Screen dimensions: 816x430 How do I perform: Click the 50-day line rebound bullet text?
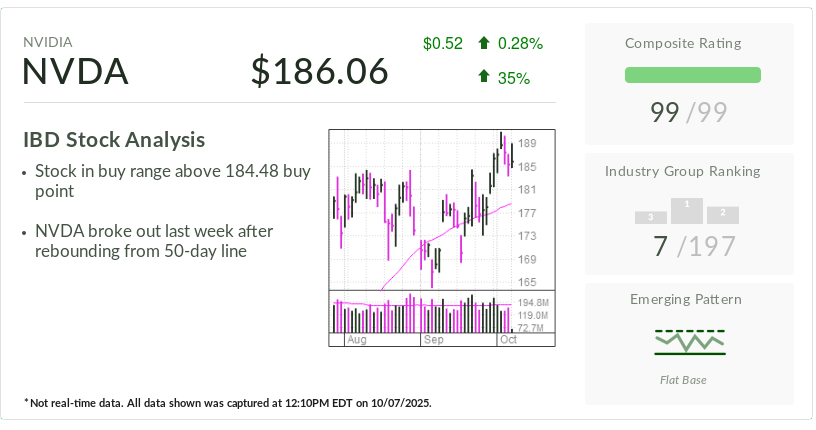[154, 241]
